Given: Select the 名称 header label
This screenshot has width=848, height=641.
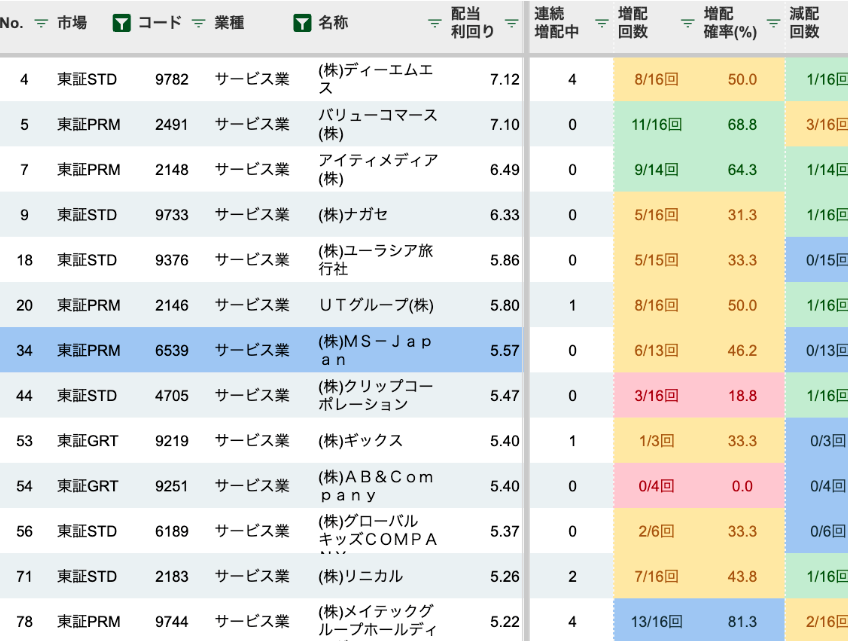Looking at the screenshot, I should 333,23.
